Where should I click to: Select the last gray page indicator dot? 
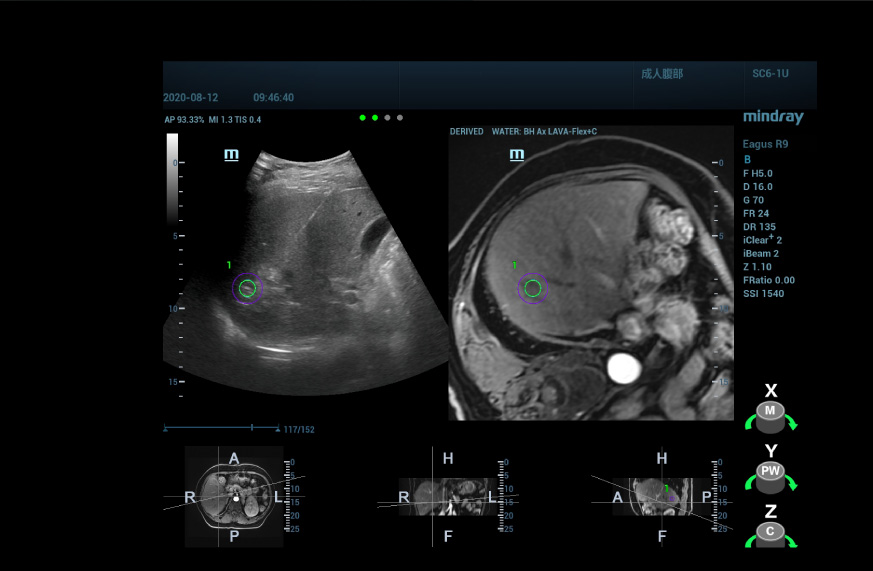[400, 117]
